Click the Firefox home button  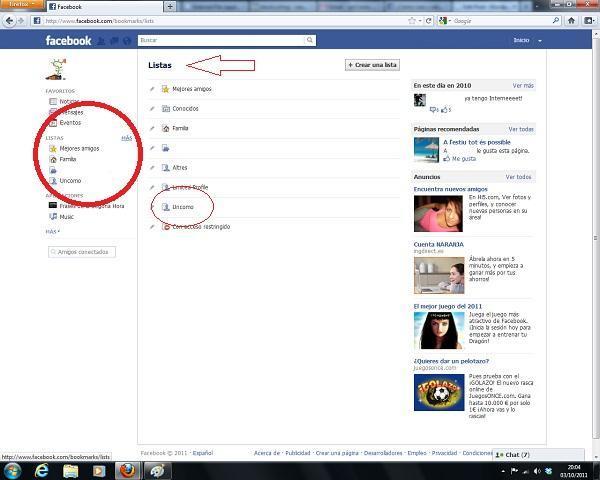(571, 21)
